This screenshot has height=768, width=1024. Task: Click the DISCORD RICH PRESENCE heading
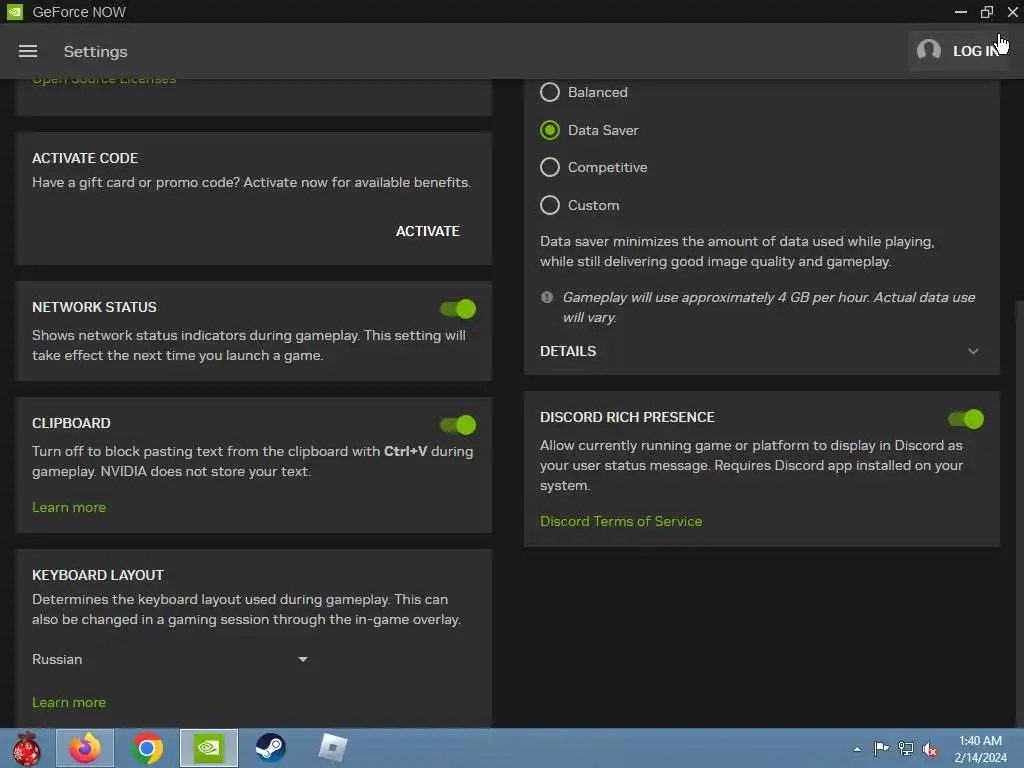[x=627, y=417]
